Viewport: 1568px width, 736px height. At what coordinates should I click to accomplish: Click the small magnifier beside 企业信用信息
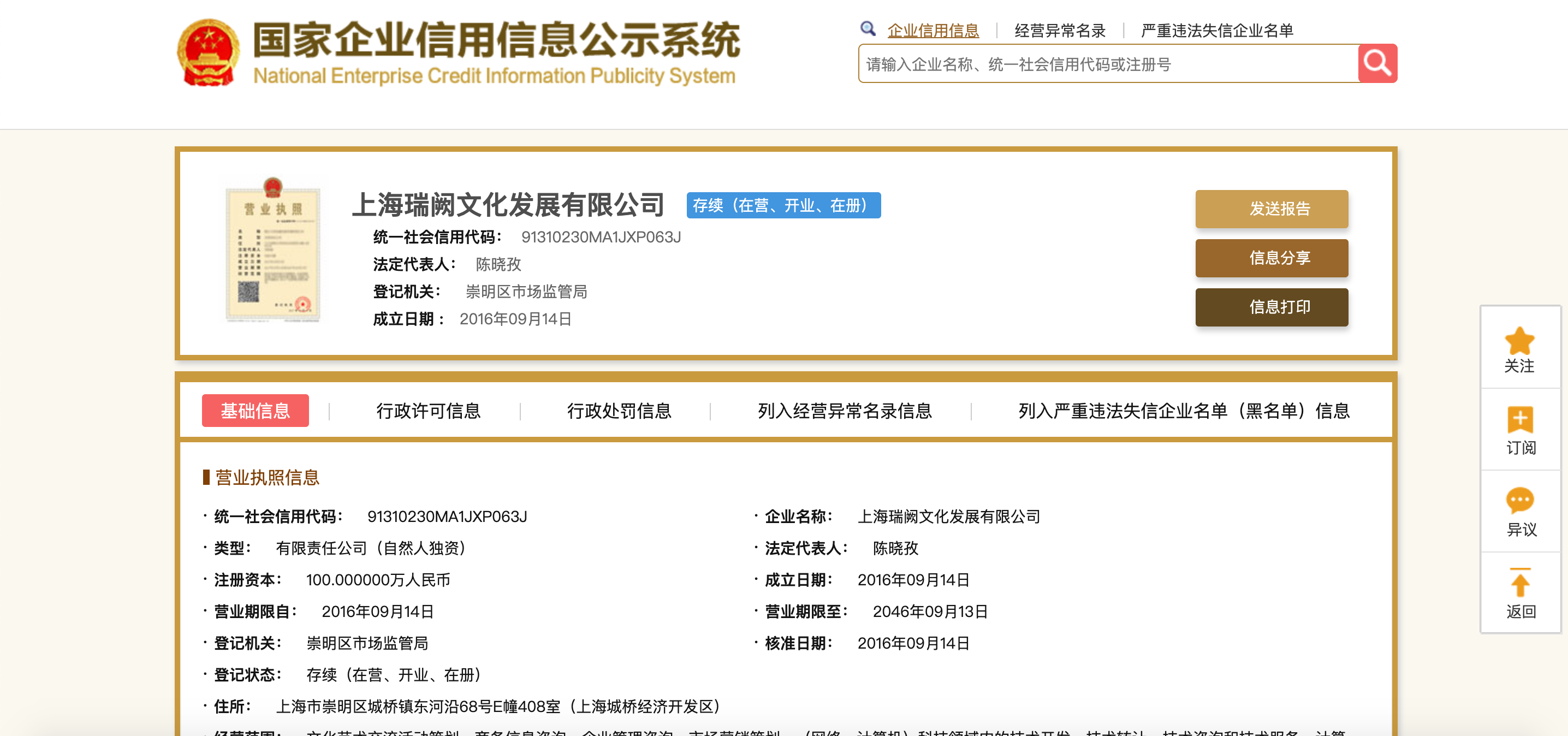[868, 28]
